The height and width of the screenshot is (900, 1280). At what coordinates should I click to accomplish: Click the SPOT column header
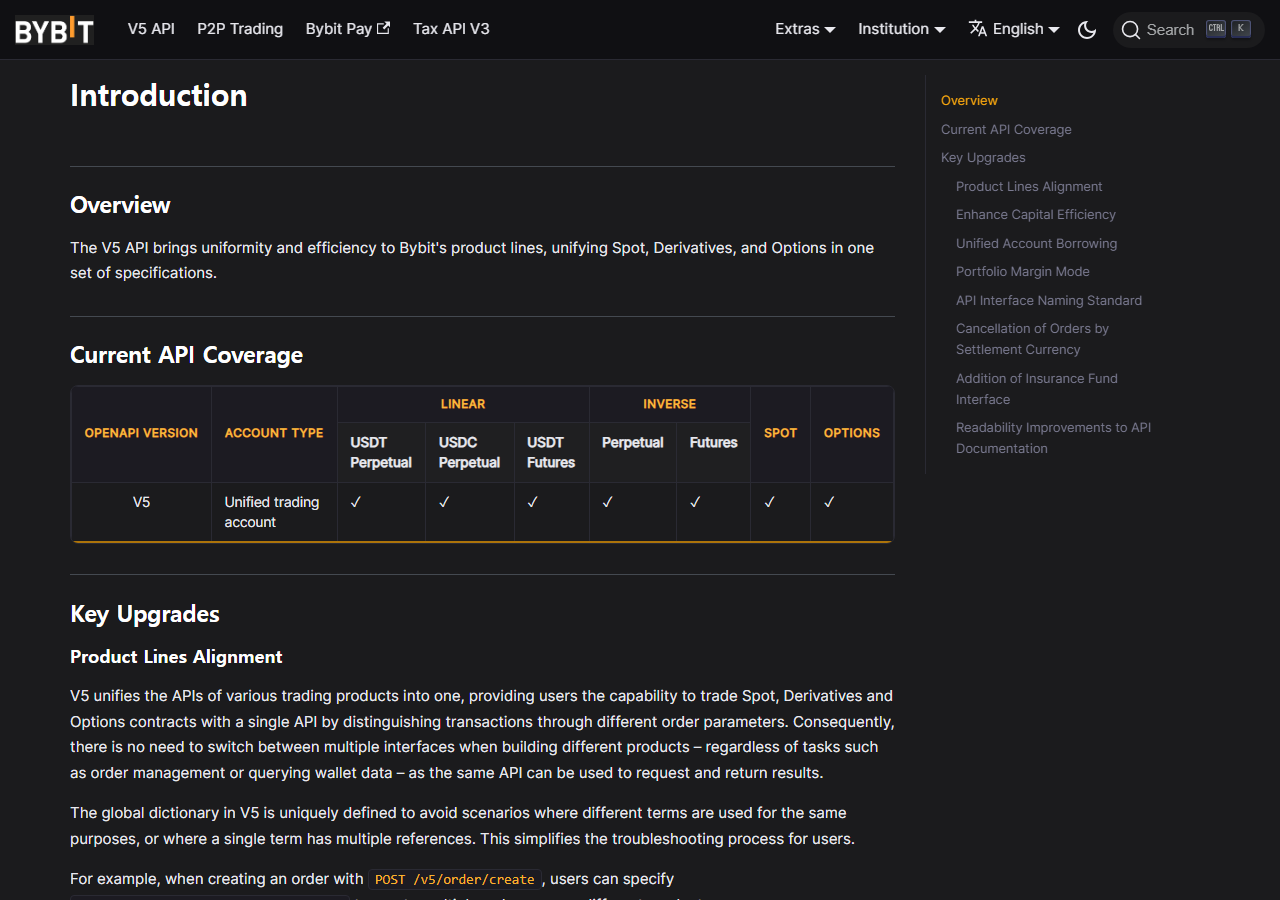[780, 433]
